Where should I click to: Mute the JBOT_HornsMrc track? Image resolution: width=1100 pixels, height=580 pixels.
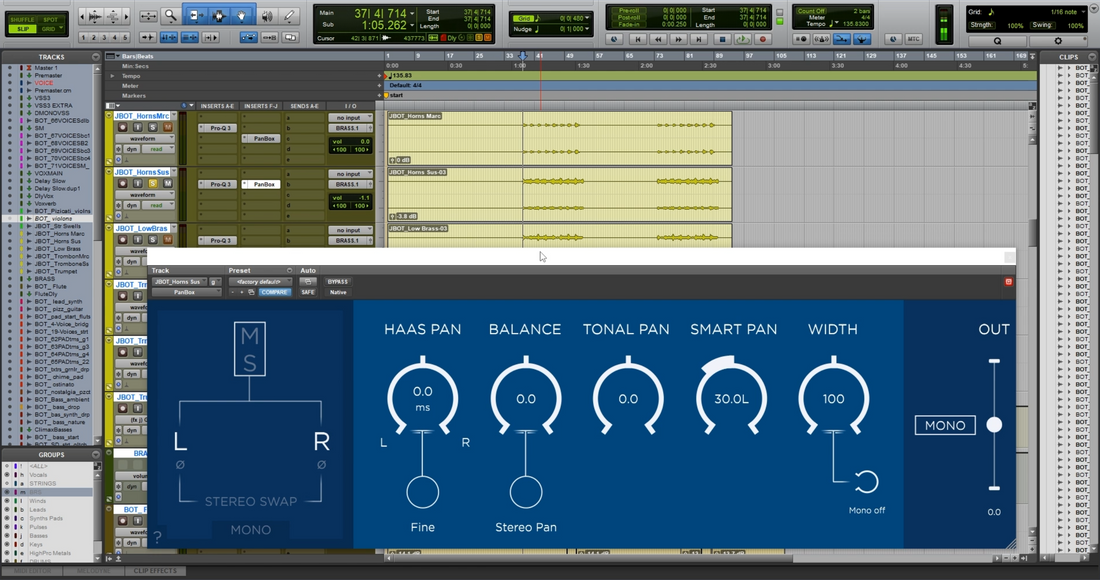coord(167,127)
